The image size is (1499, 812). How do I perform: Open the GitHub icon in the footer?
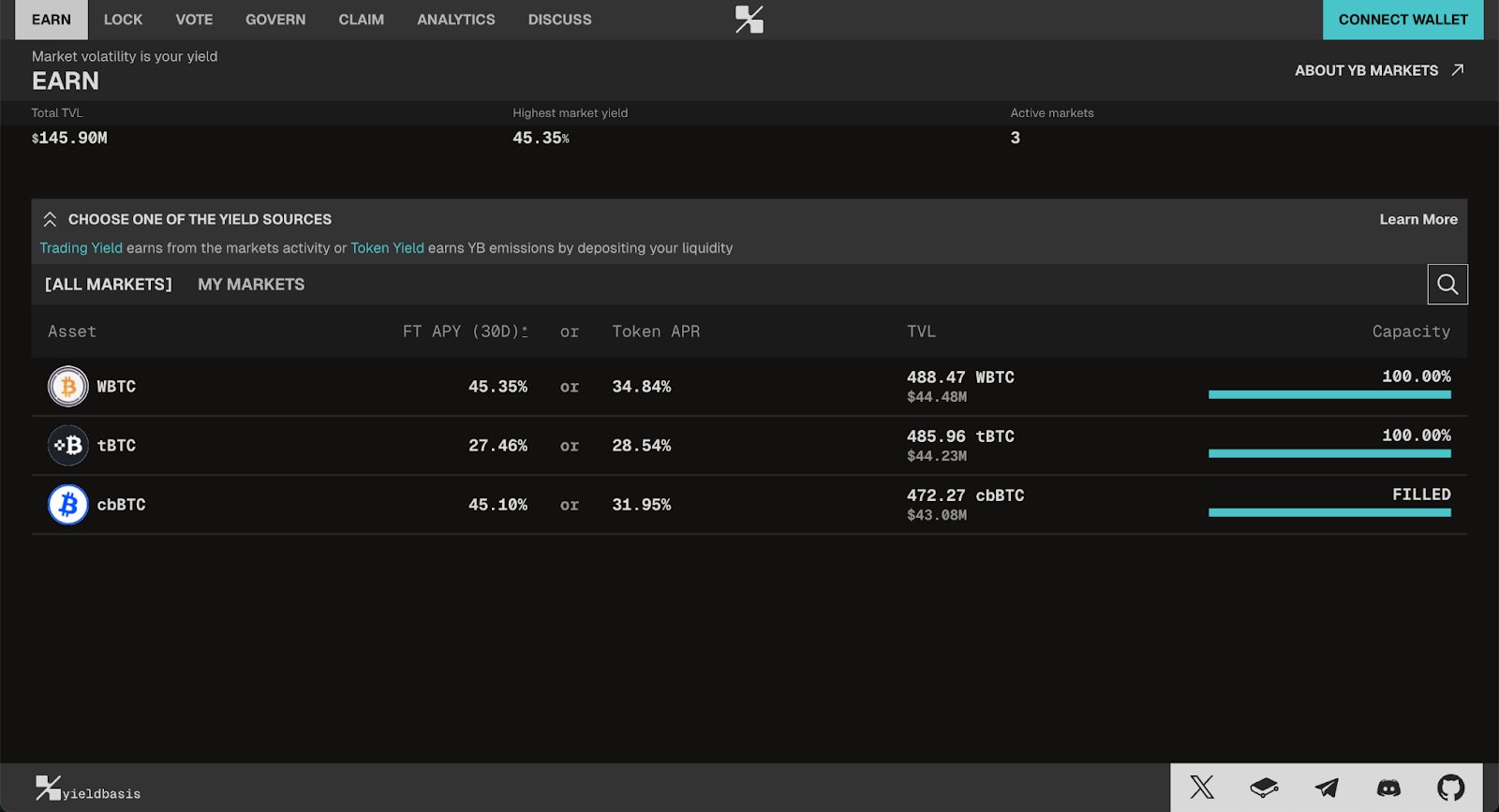point(1451,788)
